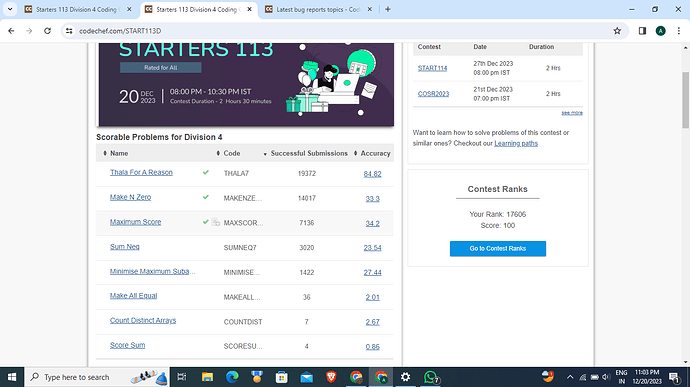Click the solved checkmark for Make N Zero
Viewport: 690px width, 387px height.
tap(206, 197)
